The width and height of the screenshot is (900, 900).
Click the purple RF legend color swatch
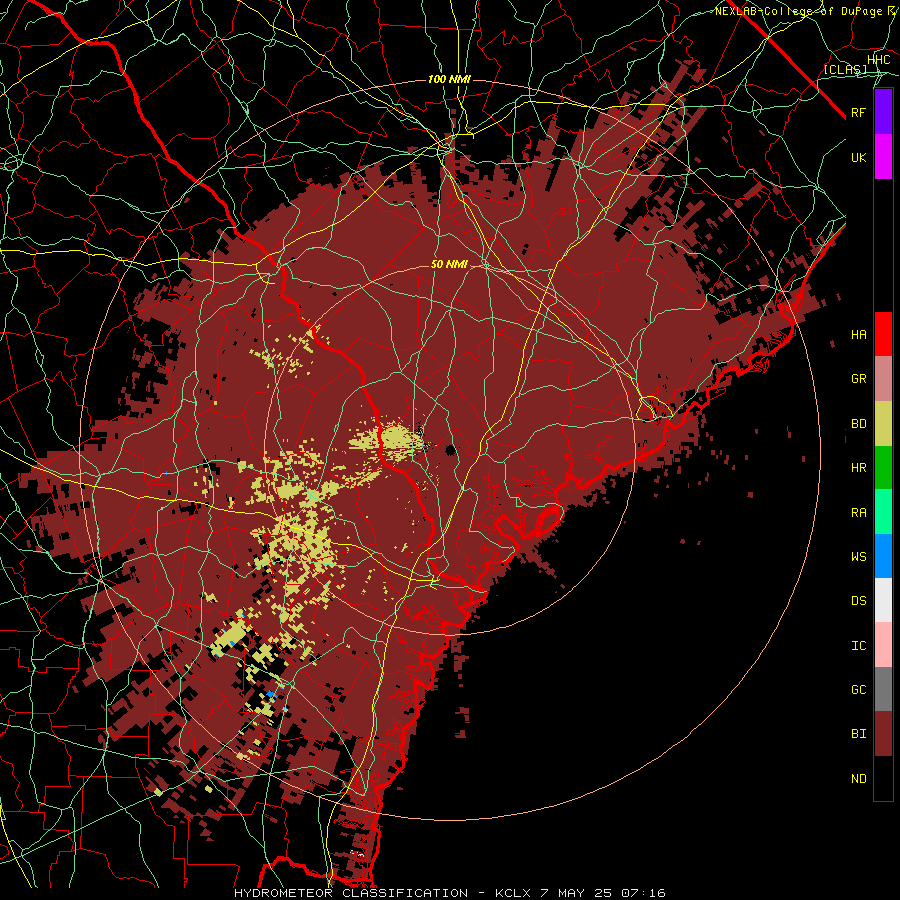point(883,111)
